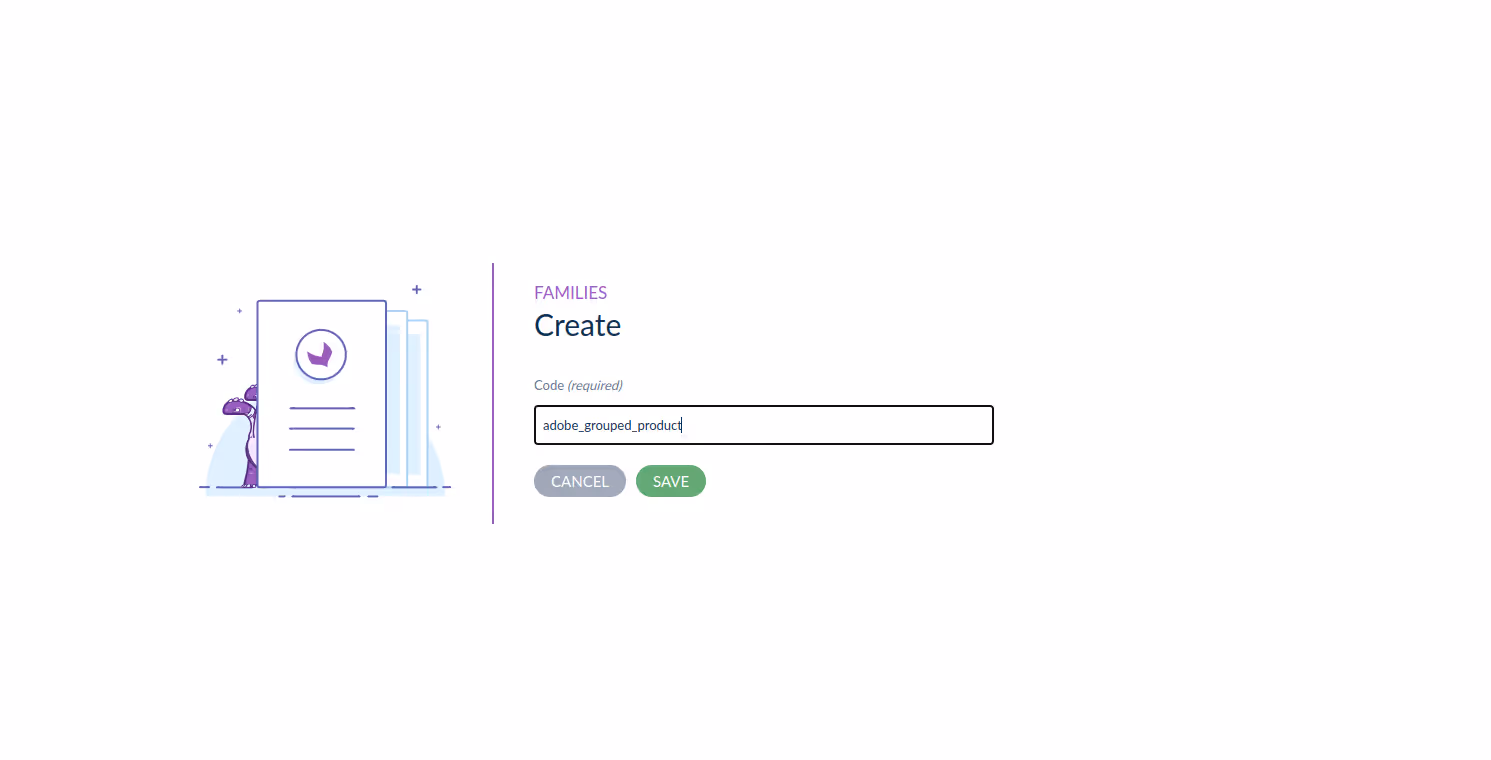1491x760 pixels.
Task: Click the small sparkle right of the pages
Action: click(438, 427)
